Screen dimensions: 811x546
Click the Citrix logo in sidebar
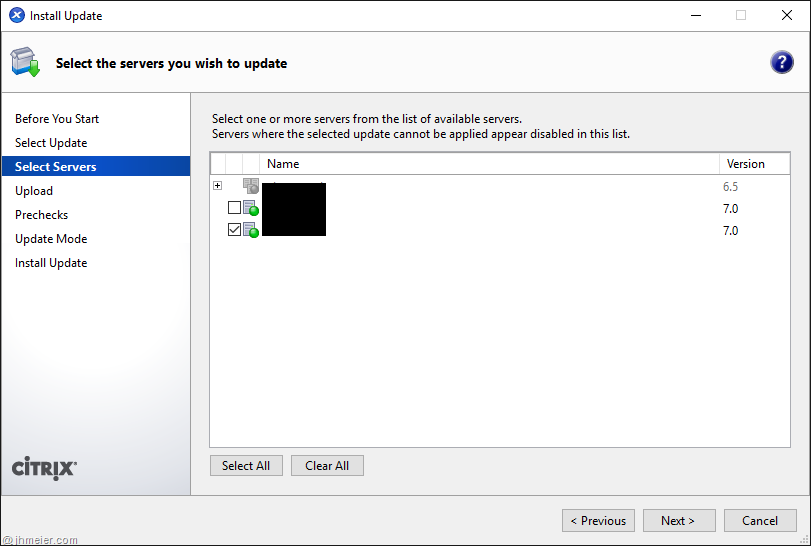point(44,468)
